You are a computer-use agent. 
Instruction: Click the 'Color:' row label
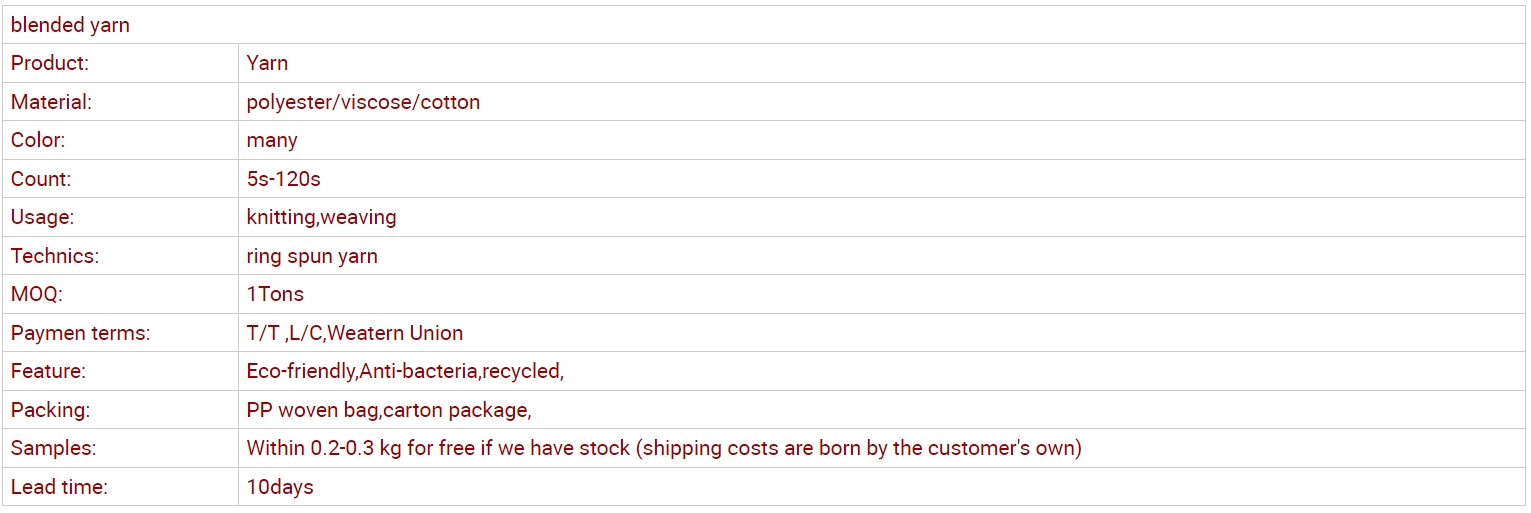40,140
